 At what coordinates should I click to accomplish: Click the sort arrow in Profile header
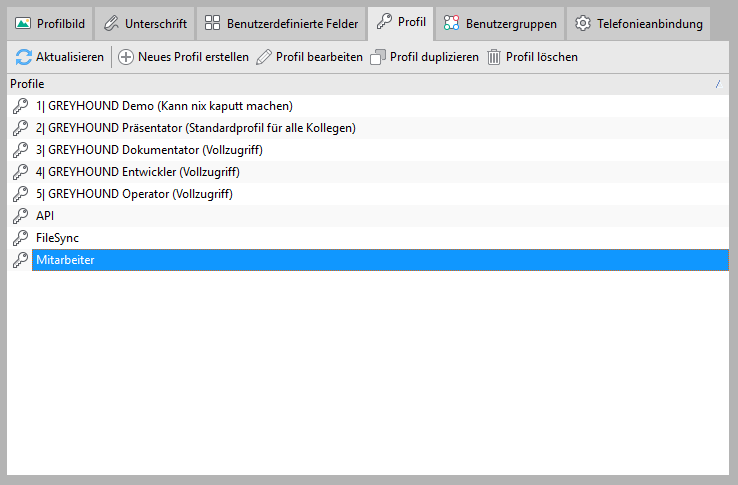pyautogui.click(x=719, y=84)
